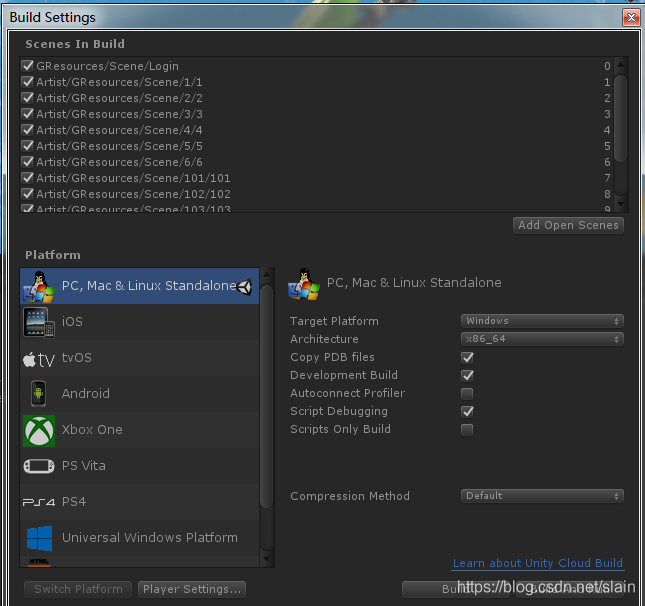This screenshot has height=606, width=645.
Task: Click the Xbox One logo icon
Action: tap(39, 431)
